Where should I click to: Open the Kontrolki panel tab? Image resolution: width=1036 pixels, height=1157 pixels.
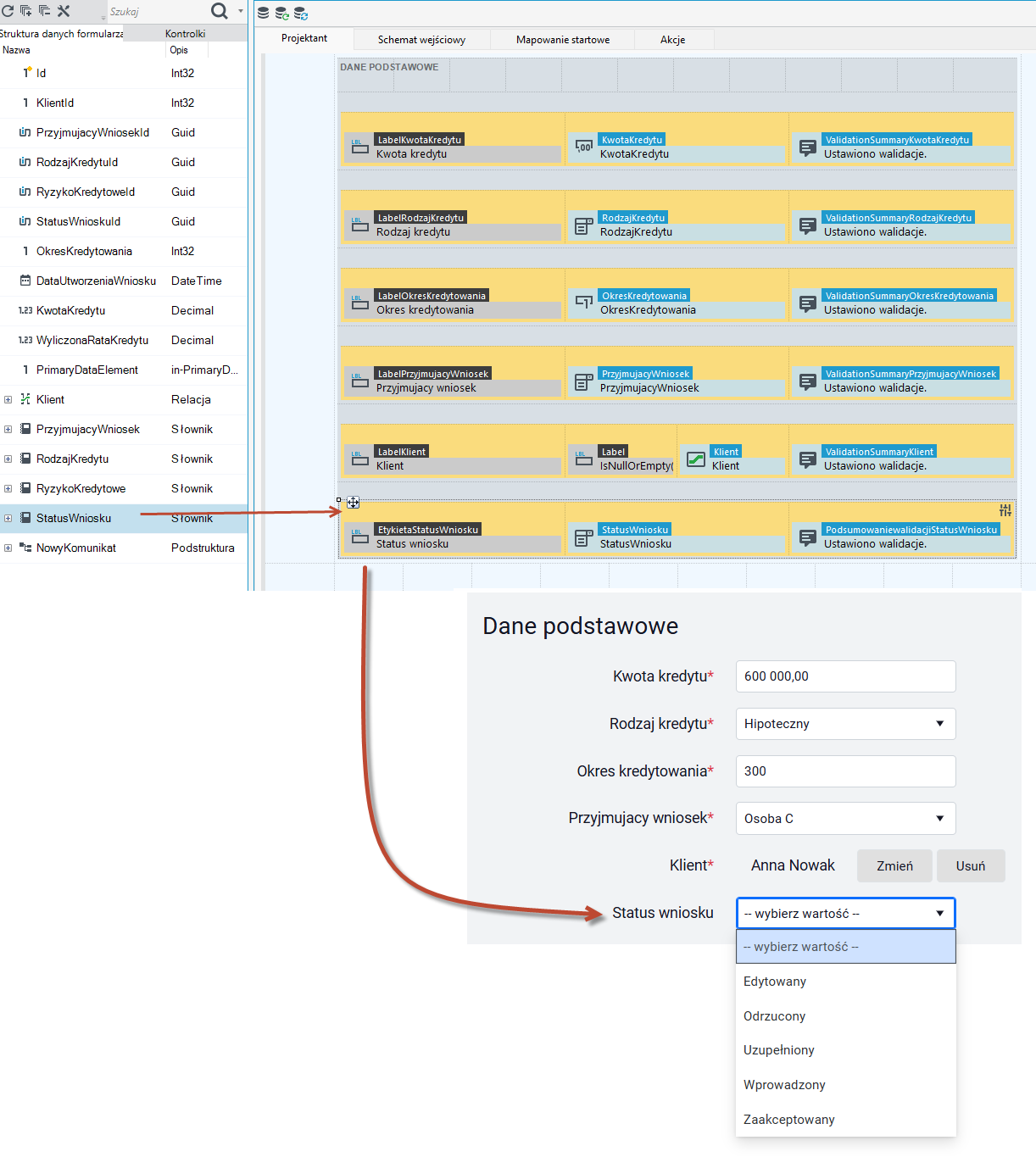[x=186, y=34]
